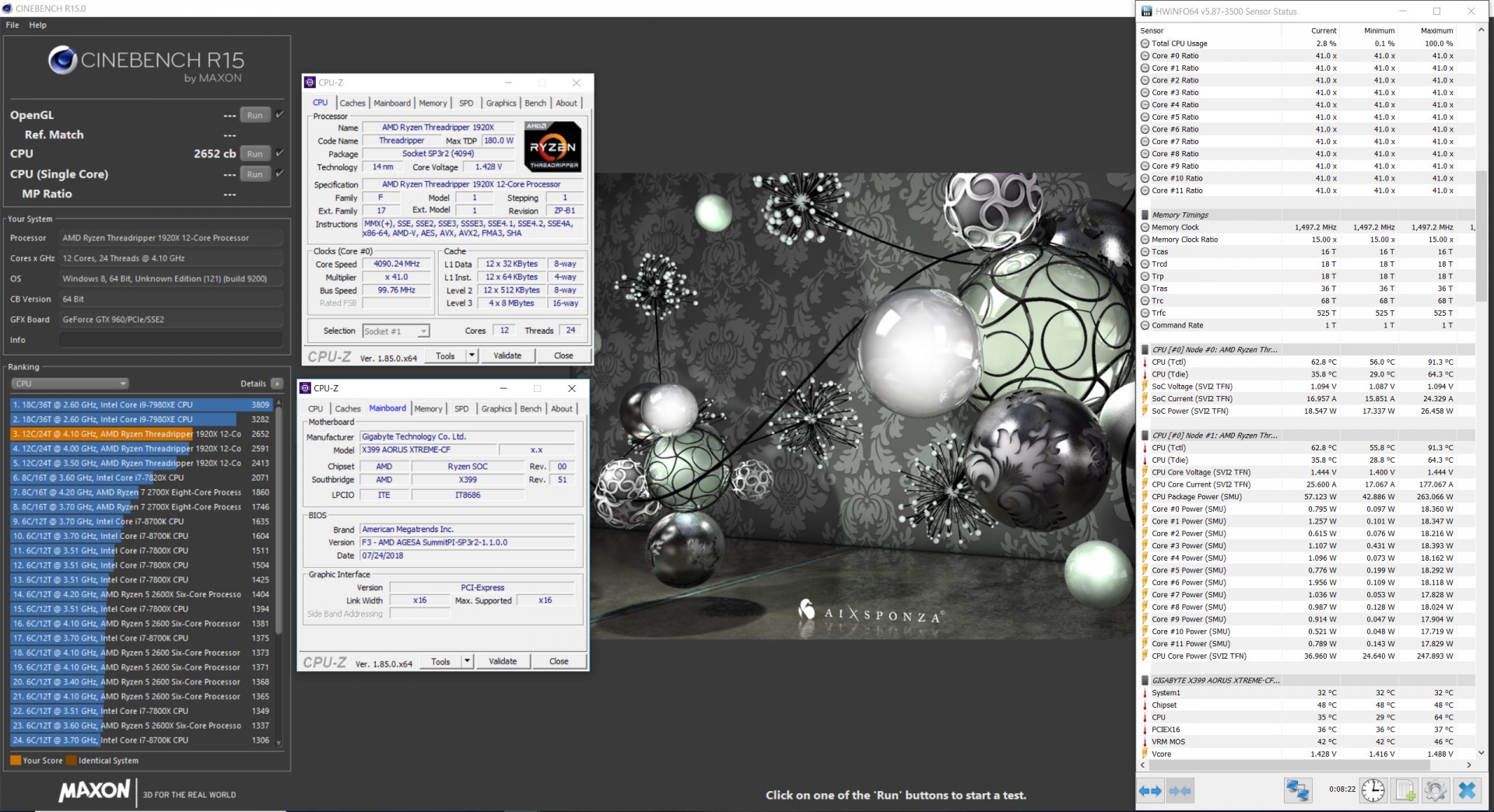This screenshot has width=1494, height=812.
Task: Click the CPU-Z icon in the upper window's title bar
Action: pos(310,82)
